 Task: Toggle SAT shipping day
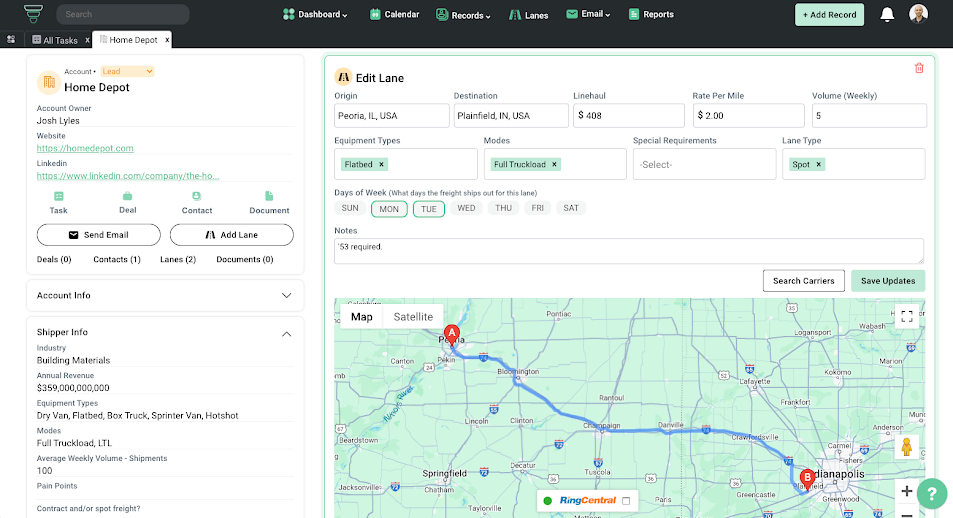click(x=571, y=208)
